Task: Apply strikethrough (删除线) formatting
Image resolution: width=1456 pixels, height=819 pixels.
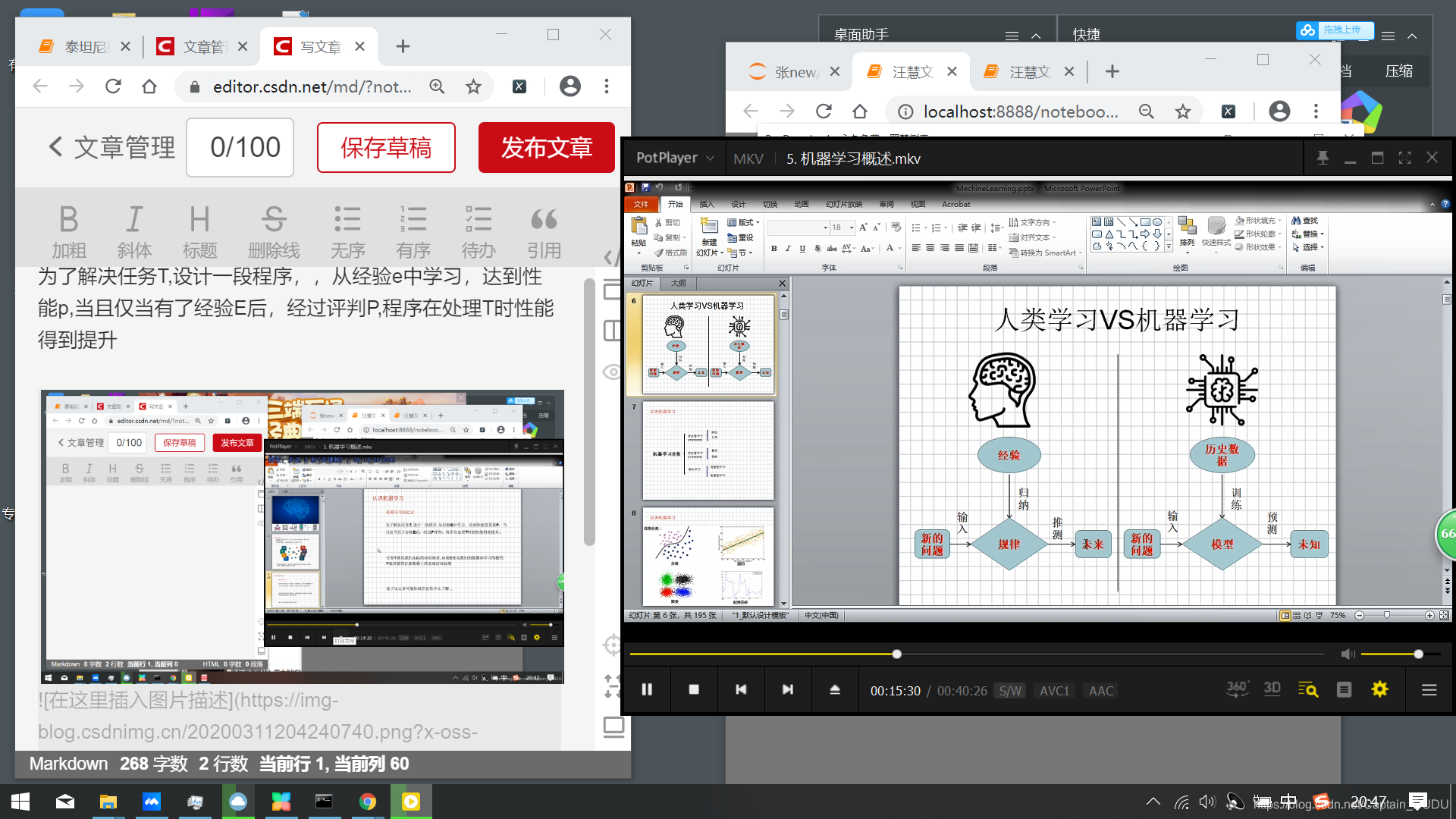Action: coord(274,231)
